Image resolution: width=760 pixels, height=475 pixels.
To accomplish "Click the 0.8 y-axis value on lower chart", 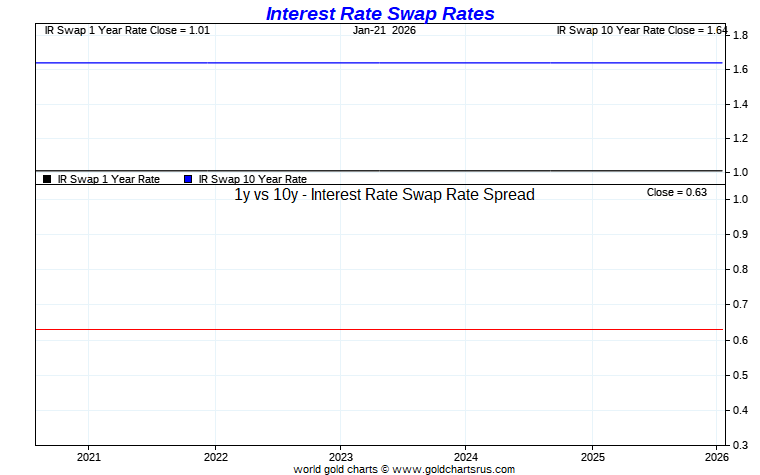I will pos(740,269).
